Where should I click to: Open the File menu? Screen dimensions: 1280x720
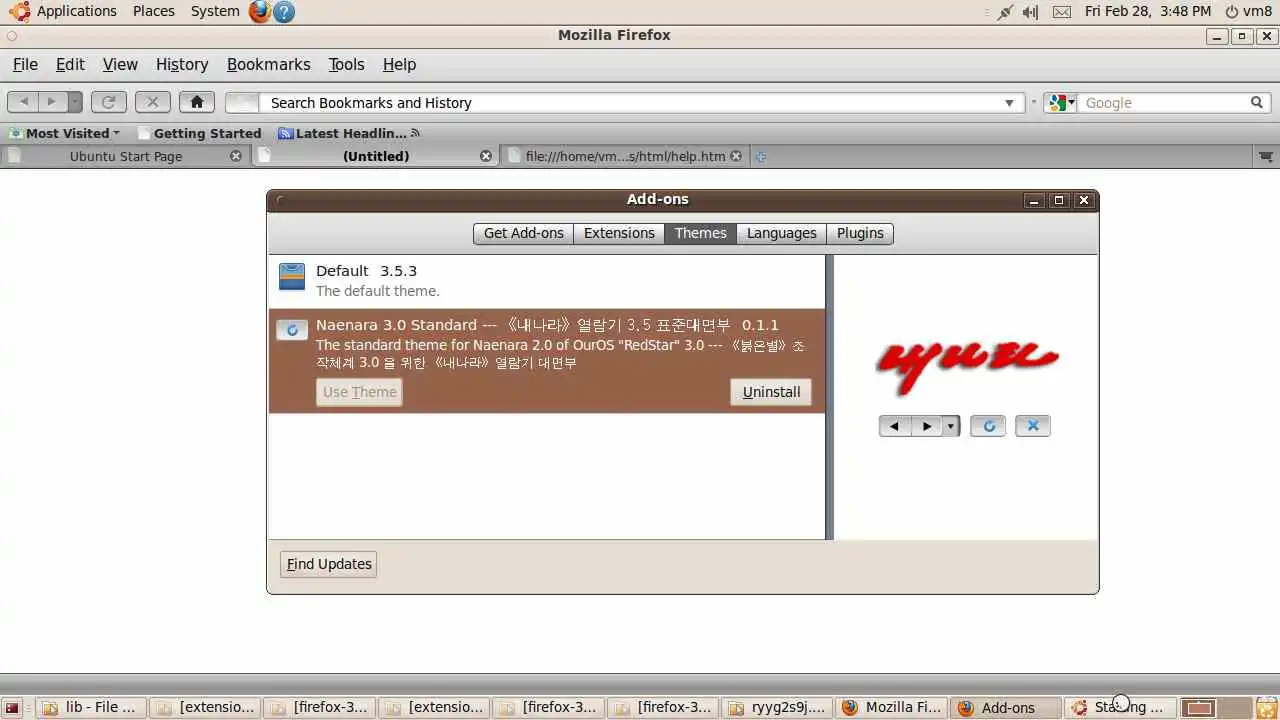click(x=25, y=64)
